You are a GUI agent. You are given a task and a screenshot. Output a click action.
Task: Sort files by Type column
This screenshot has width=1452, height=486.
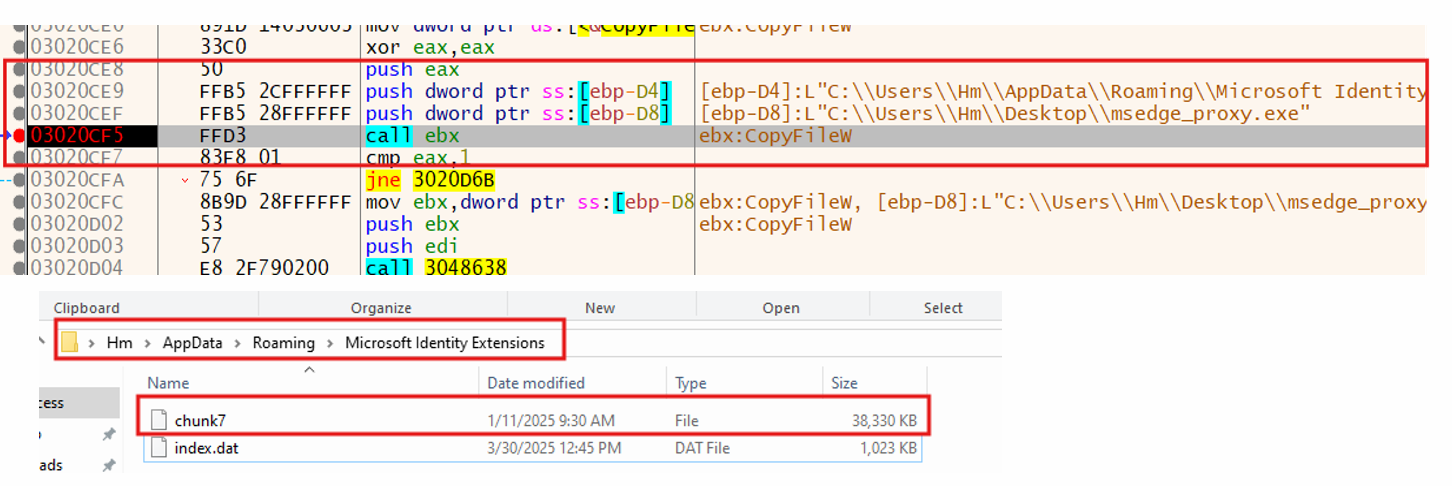tap(691, 382)
